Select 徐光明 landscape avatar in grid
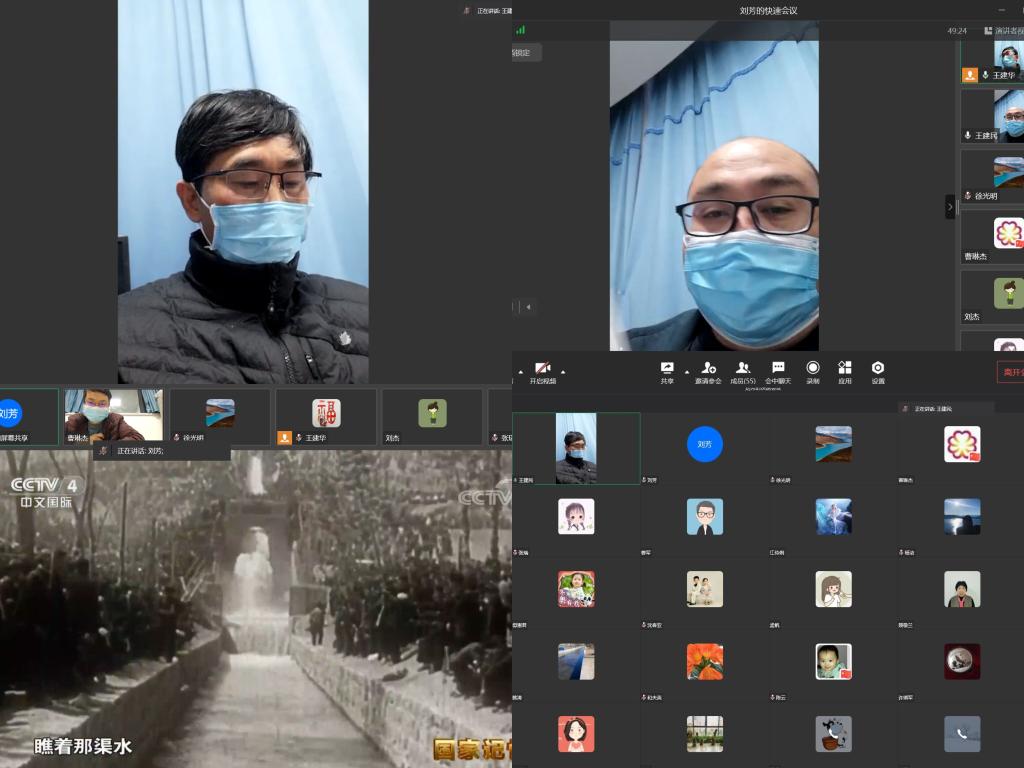Screen dimensions: 1024x768 pyautogui.click(x=833, y=444)
